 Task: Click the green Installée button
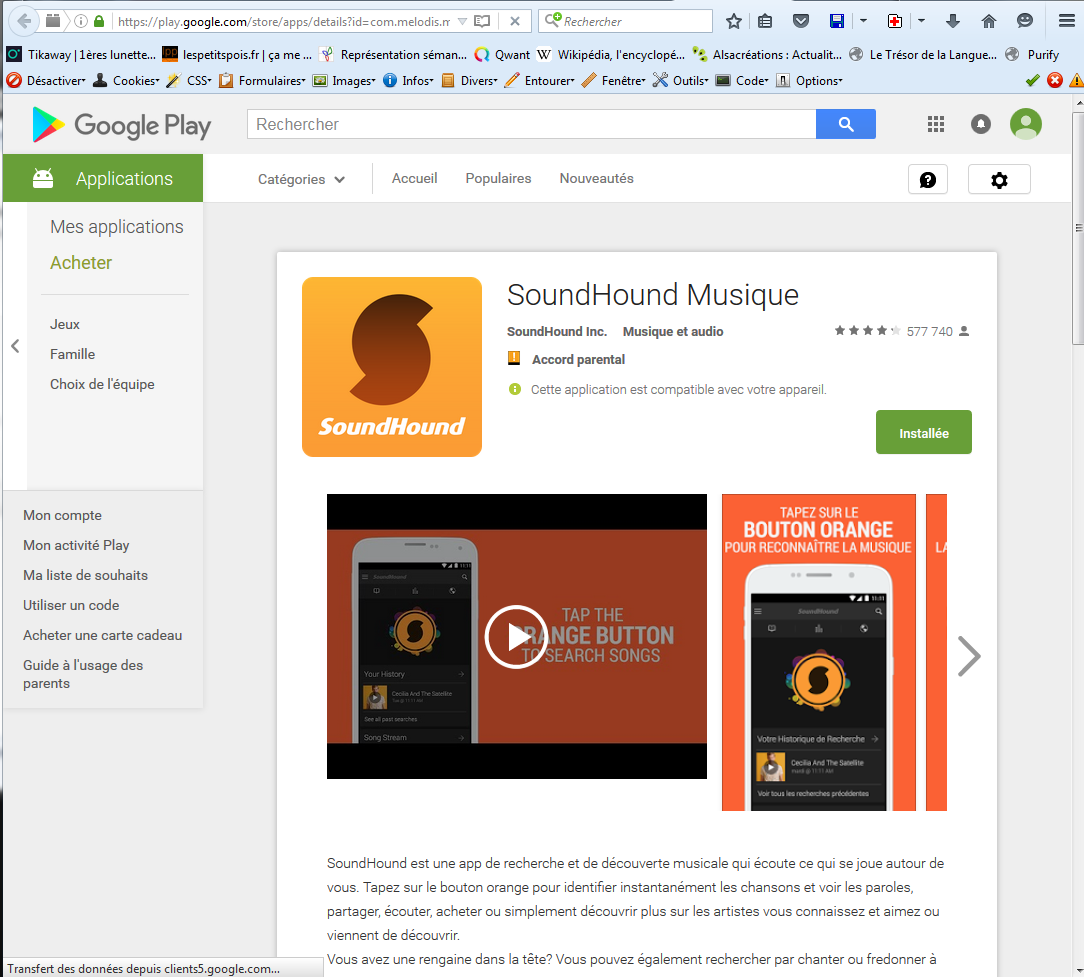coord(923,433)
